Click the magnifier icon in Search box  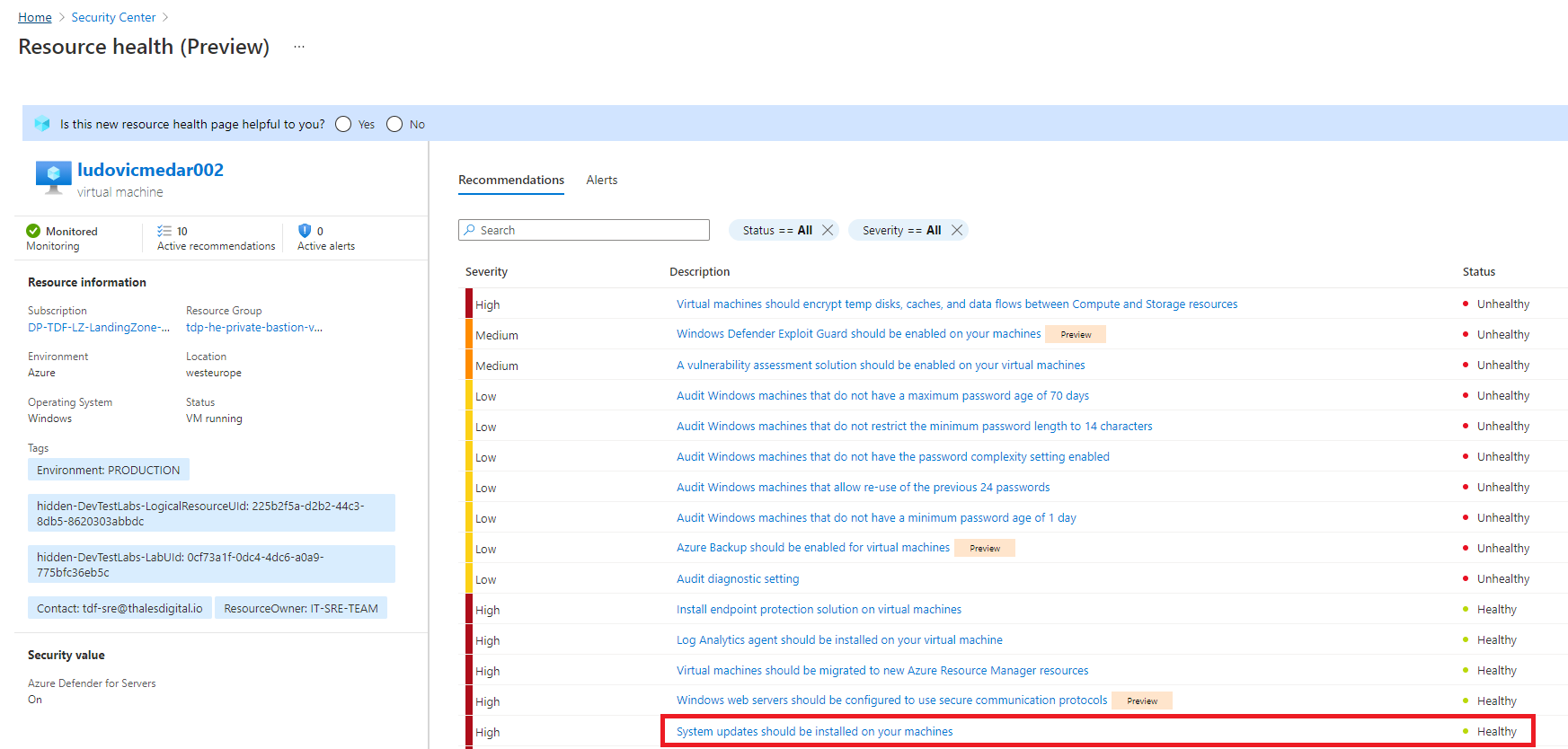(x=469, y=230)
